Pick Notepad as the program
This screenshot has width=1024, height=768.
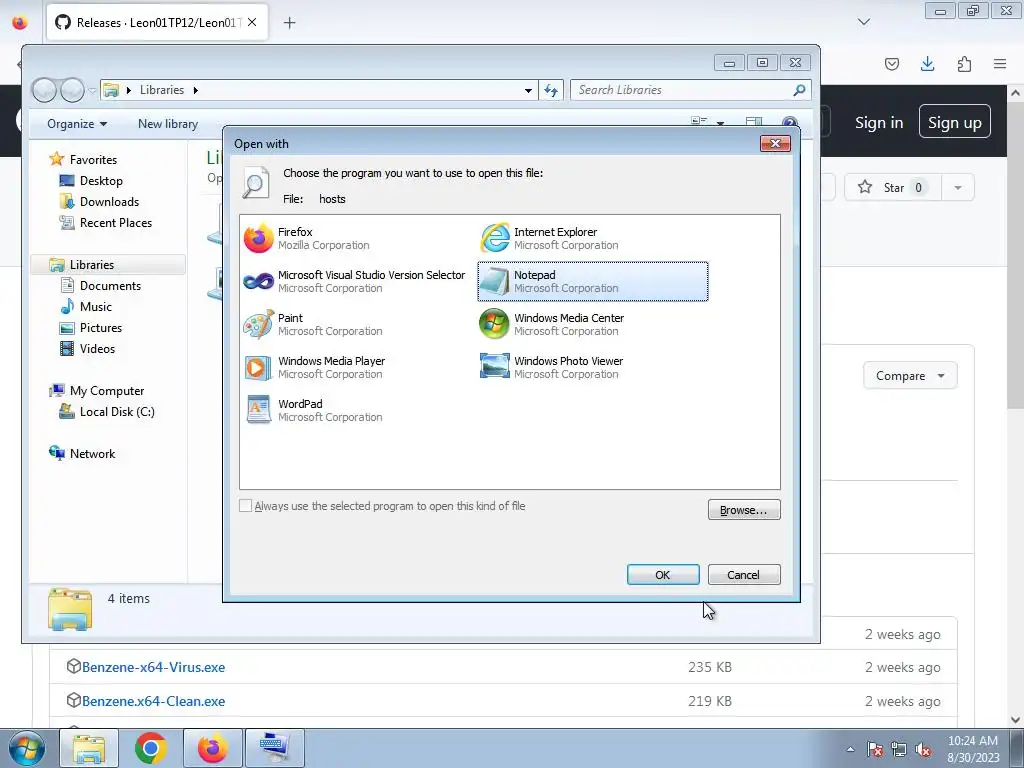pyautogui.click(x=592, y=281)
